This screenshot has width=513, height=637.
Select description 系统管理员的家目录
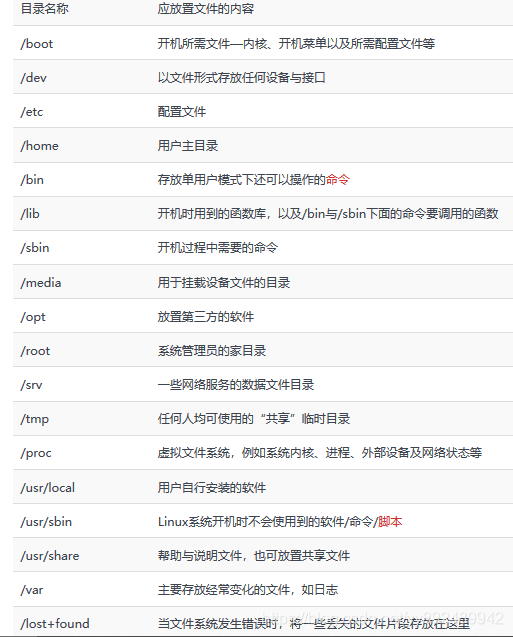[x=212, y=351]
